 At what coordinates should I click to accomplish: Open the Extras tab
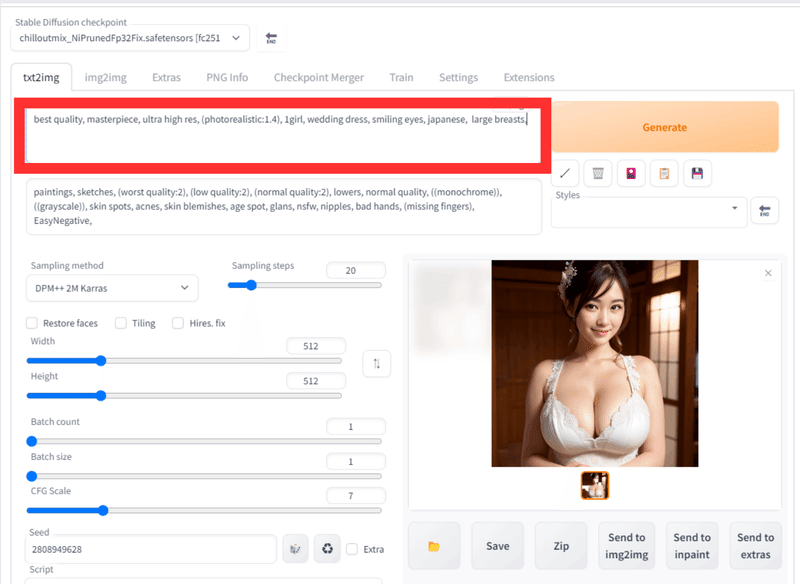(x=166, y=78)
